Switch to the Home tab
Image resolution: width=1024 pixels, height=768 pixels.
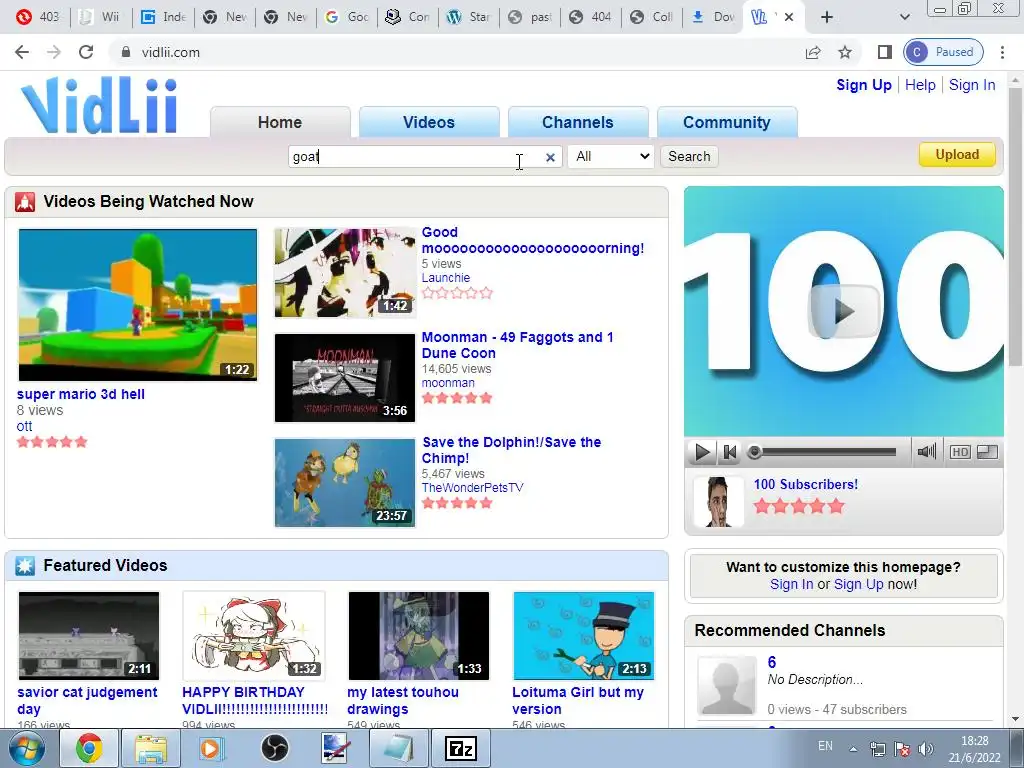[280, 122]
